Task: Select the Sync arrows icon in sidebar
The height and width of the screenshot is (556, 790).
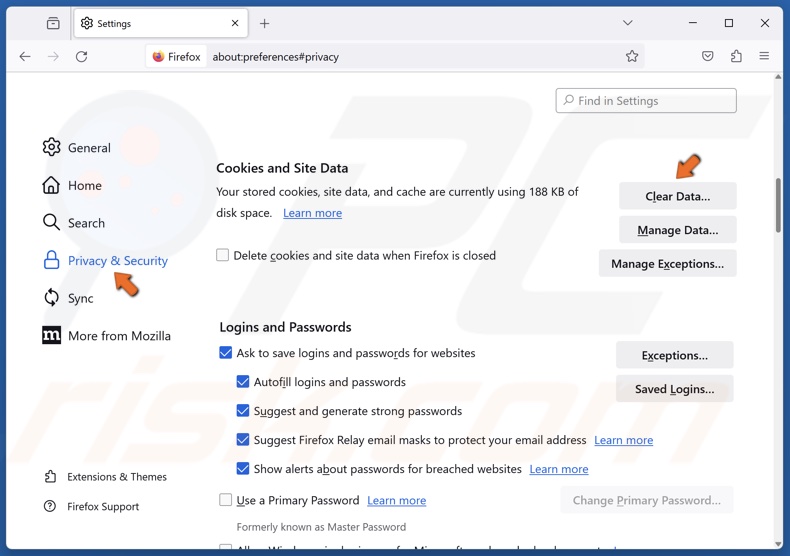Action: point(51,298)
